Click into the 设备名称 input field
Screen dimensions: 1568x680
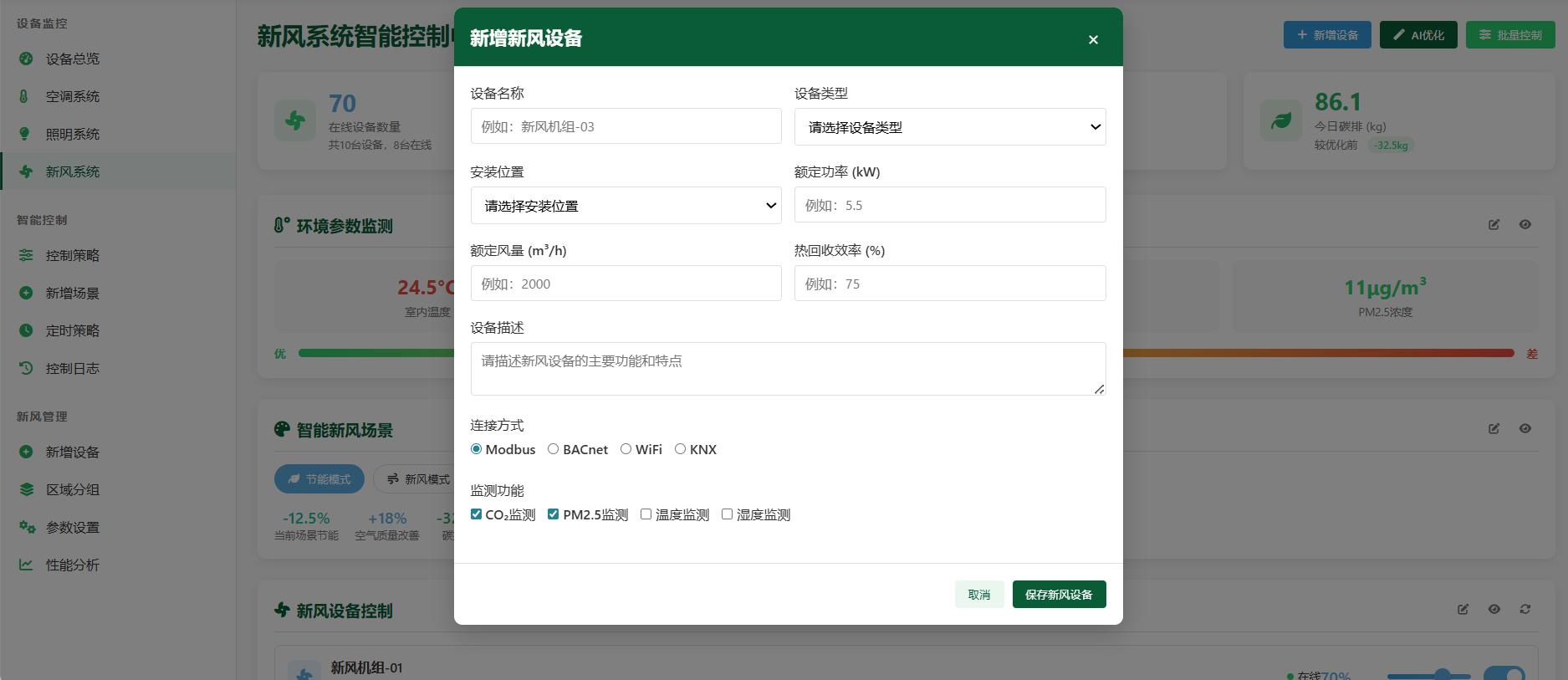click(x=626, y=126)
